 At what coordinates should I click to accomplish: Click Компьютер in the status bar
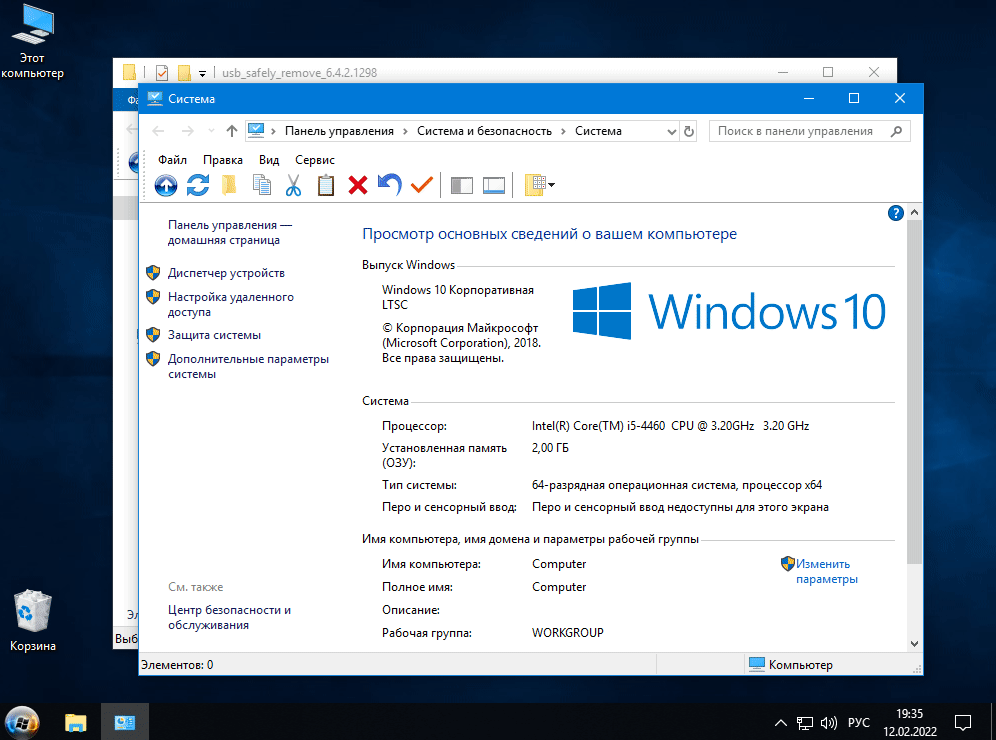[x=791, y=665]
